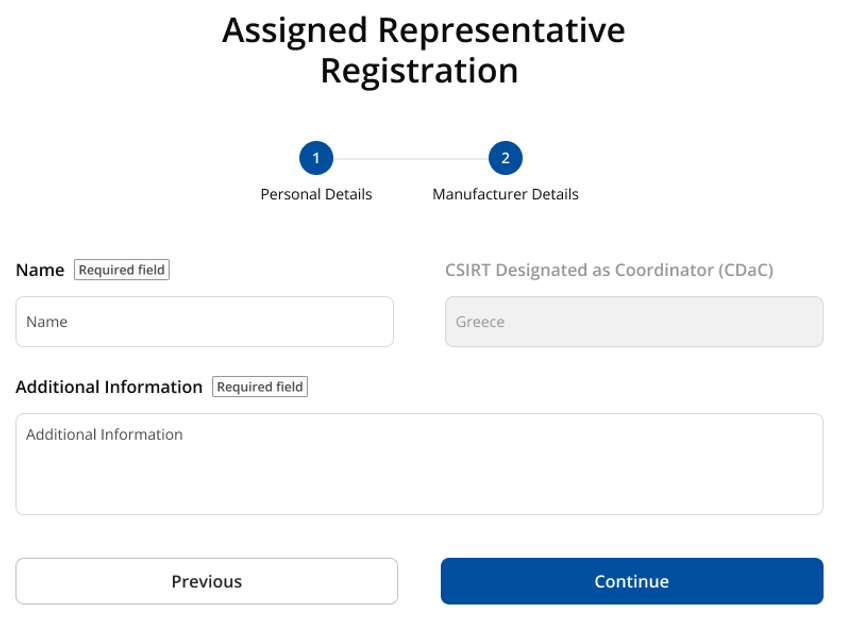Click the Additional Information placeholder text
Viewport: 847px width, 619px height.
pos(104,434)
